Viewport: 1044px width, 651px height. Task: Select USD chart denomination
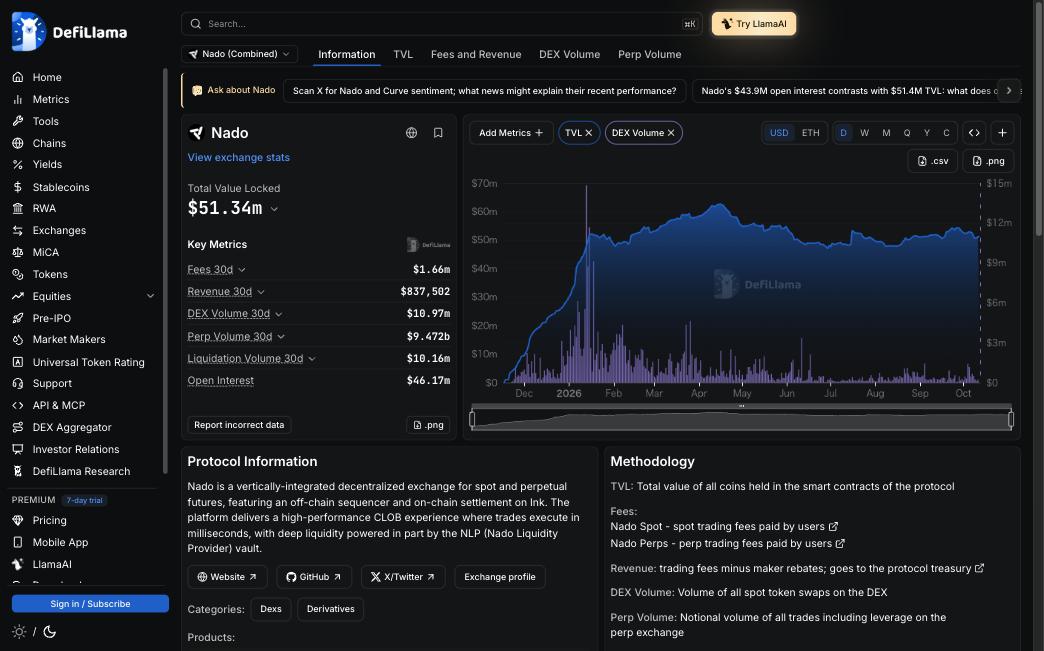click(x=779, y=133)
